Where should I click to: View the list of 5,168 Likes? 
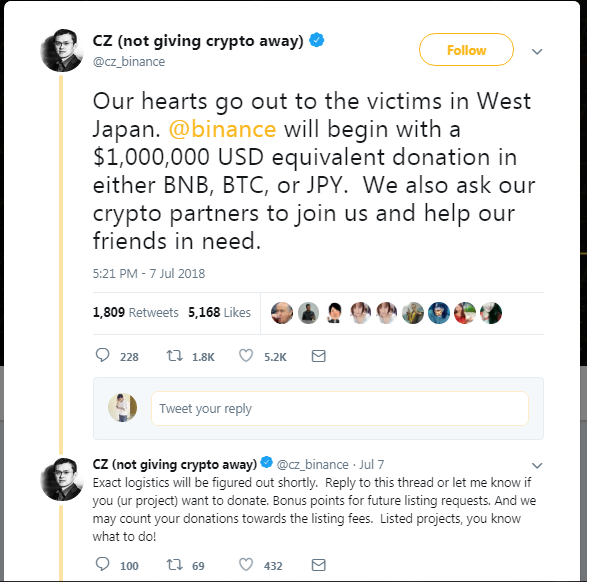tap(219, 312)
